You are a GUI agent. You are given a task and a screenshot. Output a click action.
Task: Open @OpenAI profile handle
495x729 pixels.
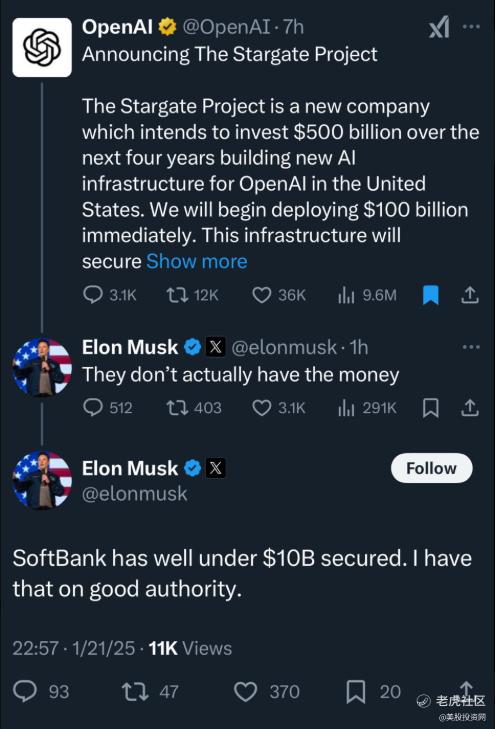tap(226, 27)
